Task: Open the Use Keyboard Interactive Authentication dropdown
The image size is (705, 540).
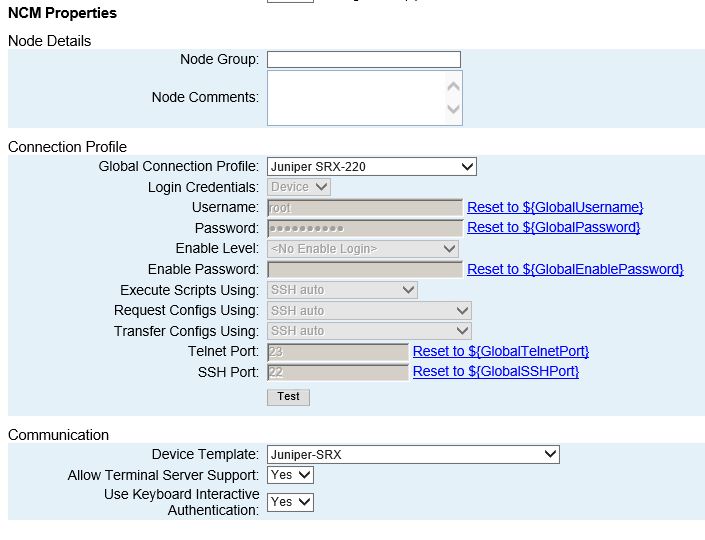Action: point(290,502)
